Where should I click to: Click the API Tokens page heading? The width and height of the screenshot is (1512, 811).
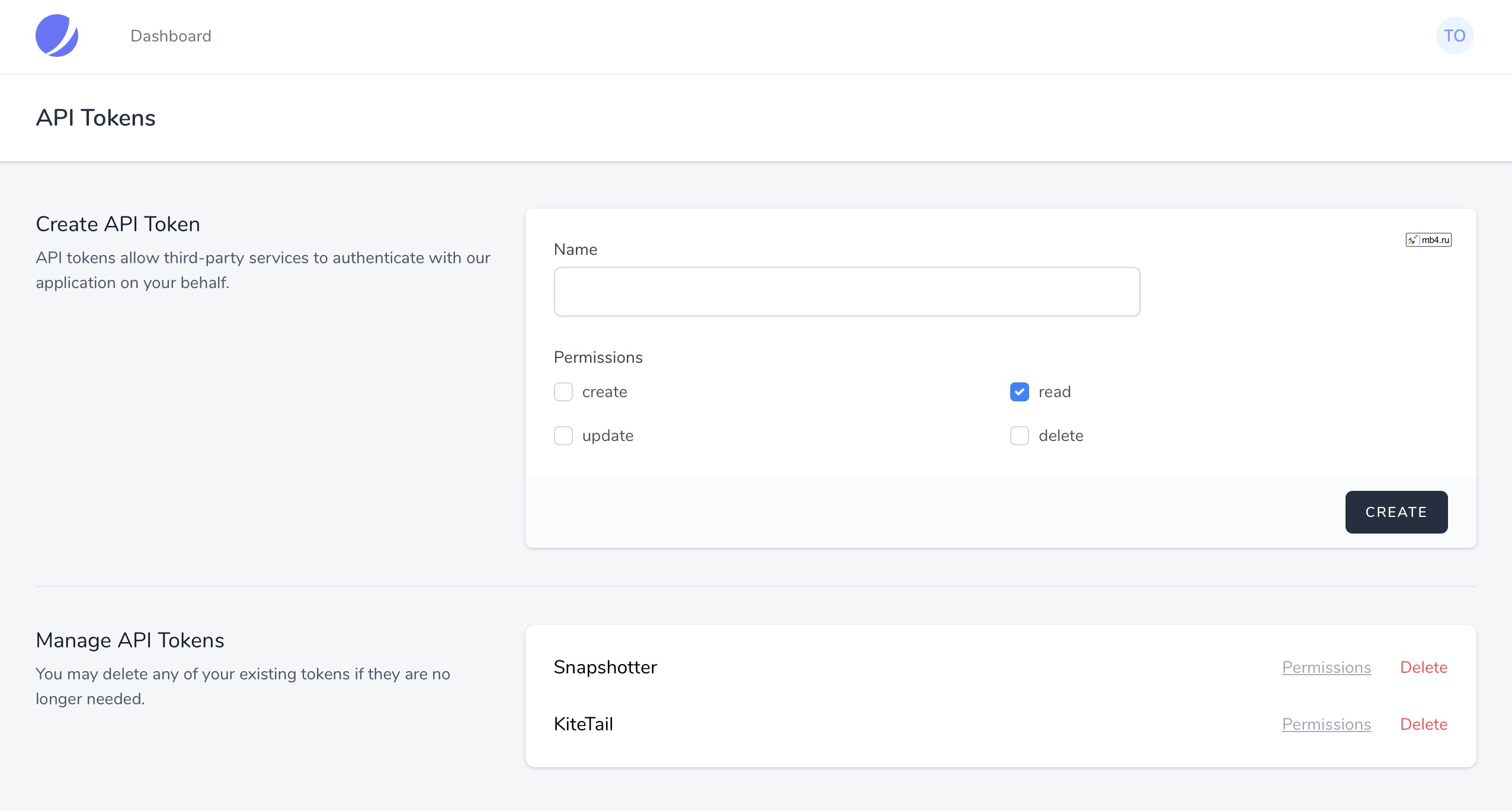96,118
